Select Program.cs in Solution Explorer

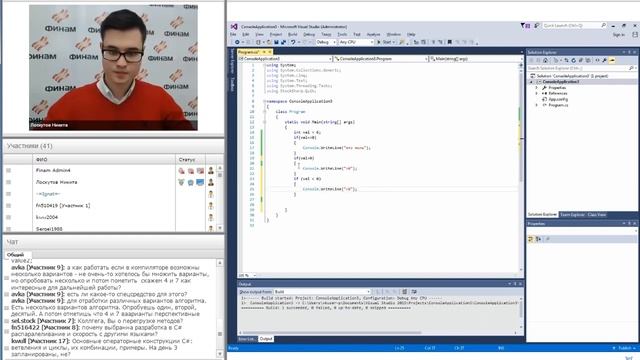558,105
